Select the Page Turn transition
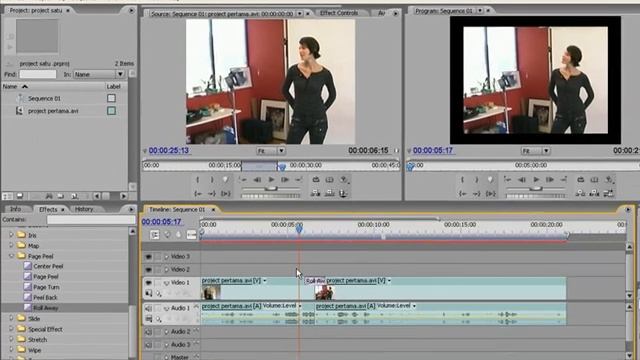Screen dimensions: 640x360 (46, 287)
